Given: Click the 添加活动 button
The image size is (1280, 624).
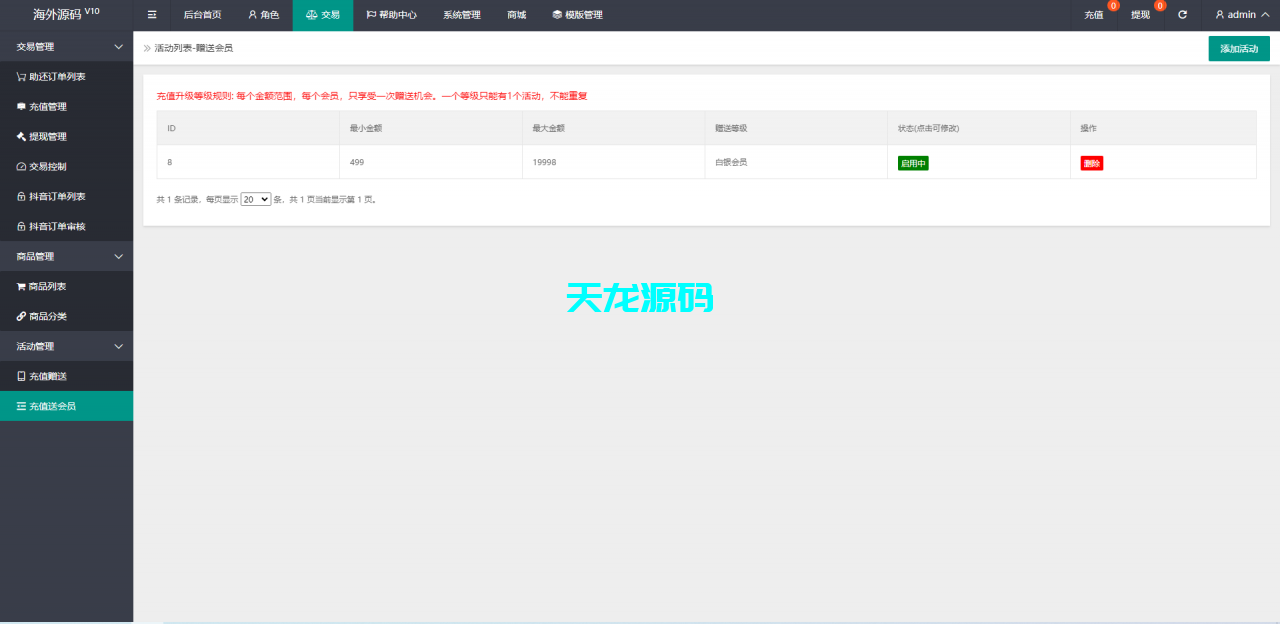Looking at the screenshot, I should pos(1238,48).
